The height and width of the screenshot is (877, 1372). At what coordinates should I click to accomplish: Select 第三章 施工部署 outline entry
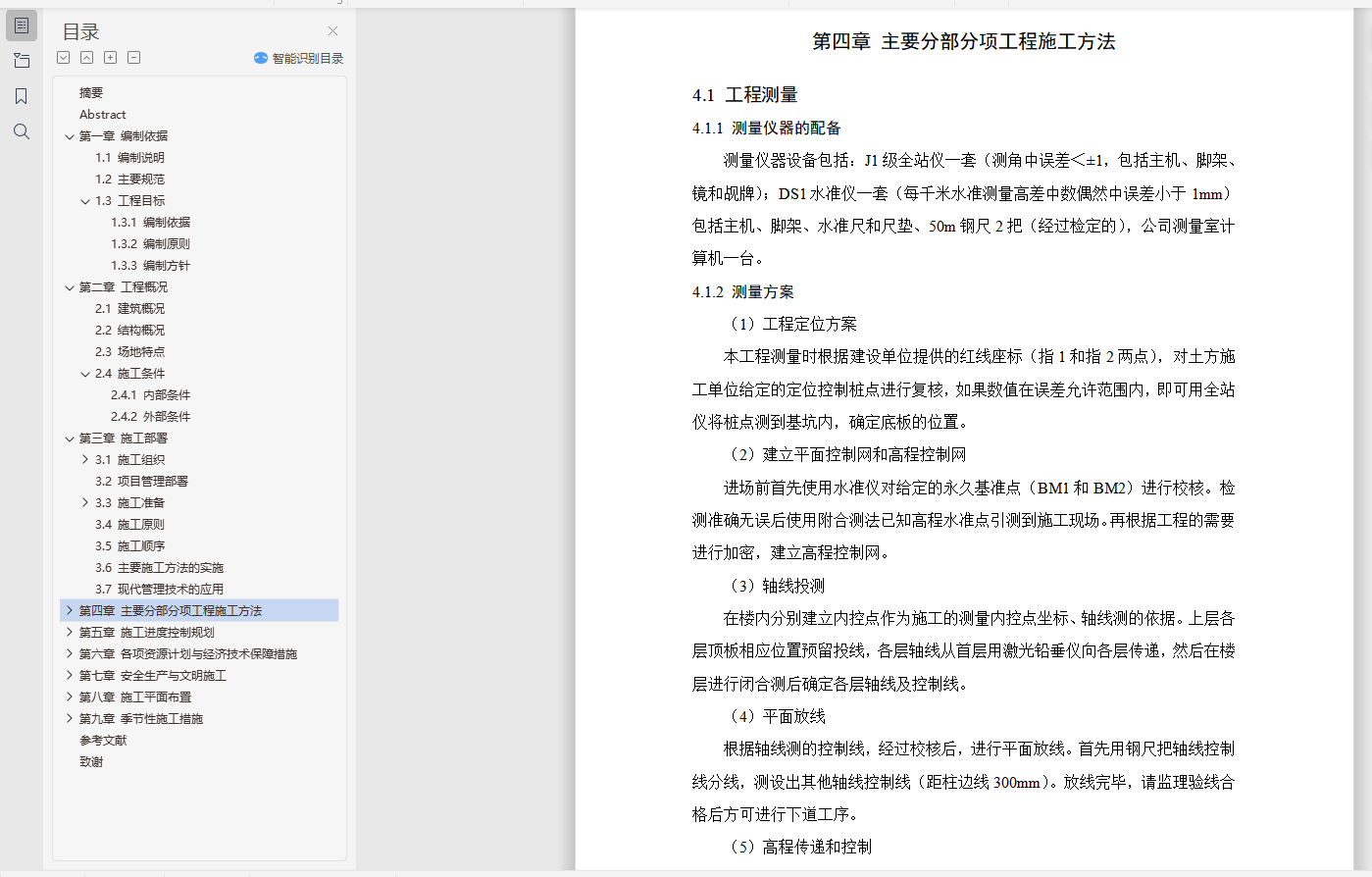tap(124, 438)
